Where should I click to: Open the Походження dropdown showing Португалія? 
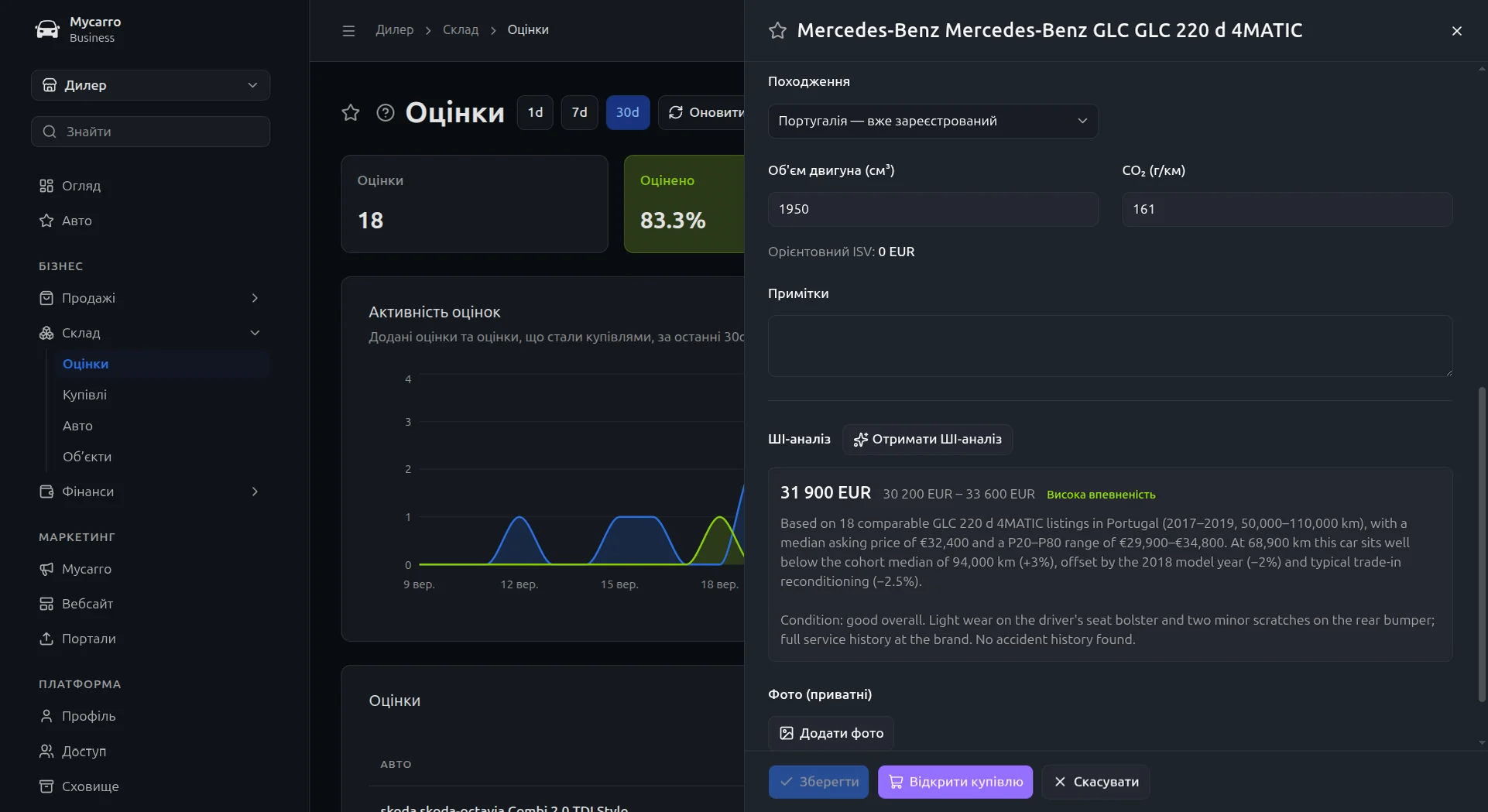(933, 121)
